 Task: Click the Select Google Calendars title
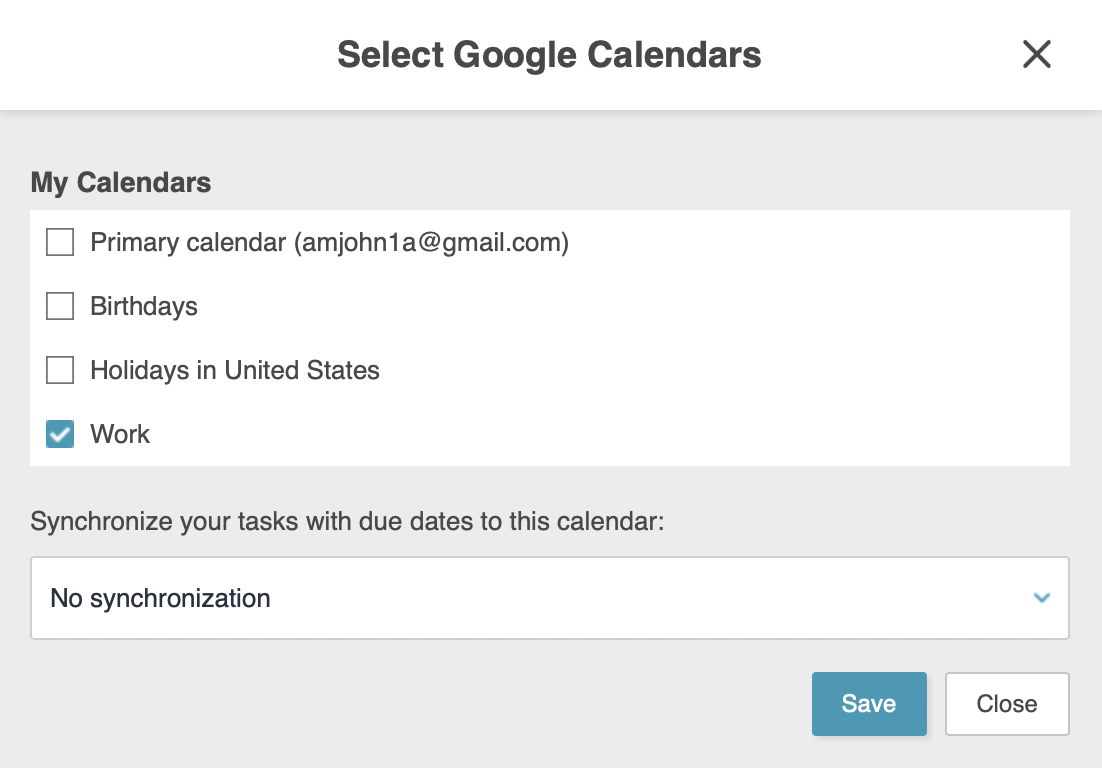(549, 54)
